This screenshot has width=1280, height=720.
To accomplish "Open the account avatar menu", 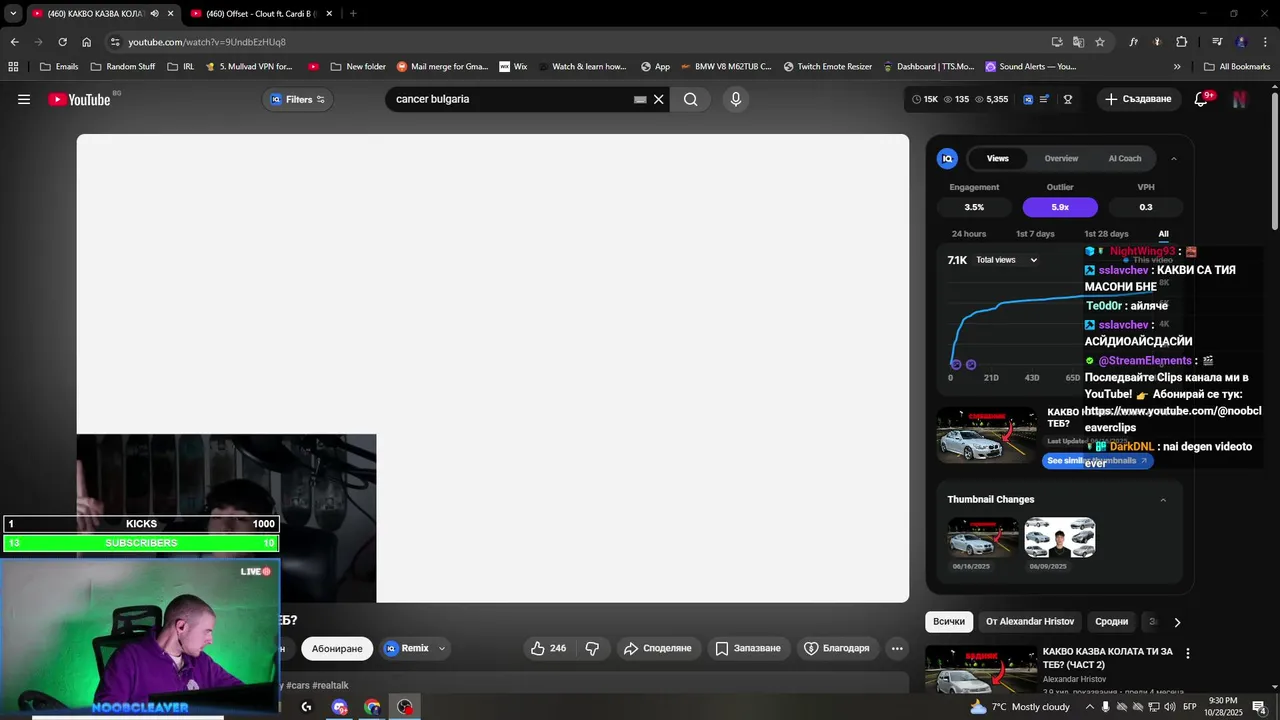I will click(x=1240, y=99).
